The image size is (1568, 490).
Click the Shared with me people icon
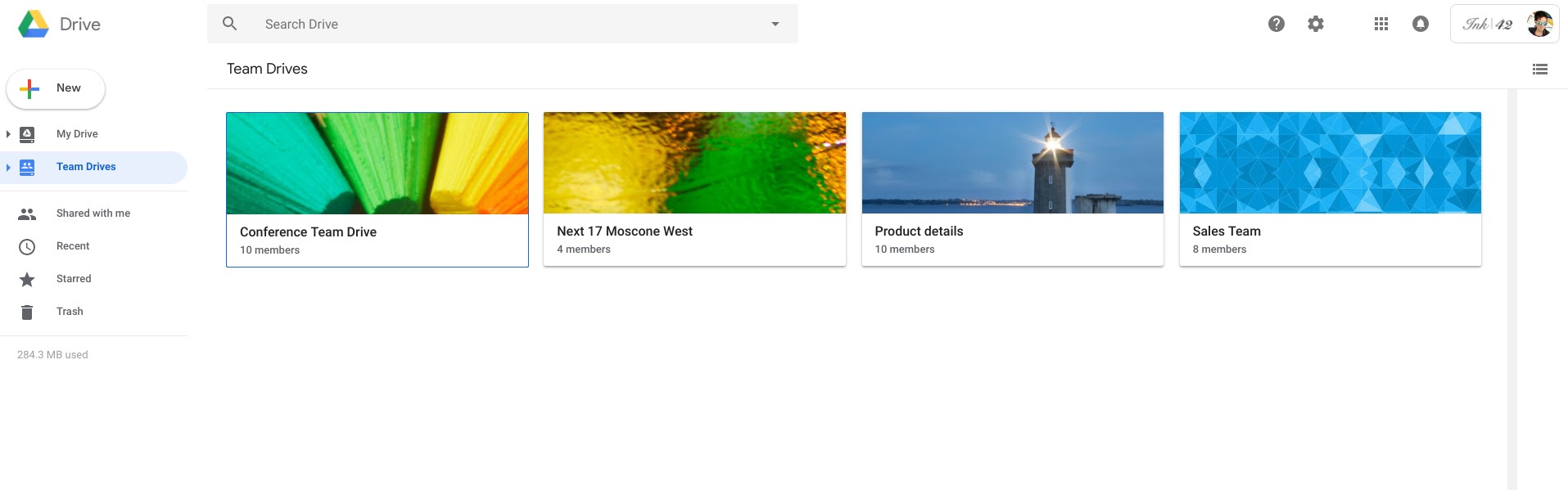point(27,214)
